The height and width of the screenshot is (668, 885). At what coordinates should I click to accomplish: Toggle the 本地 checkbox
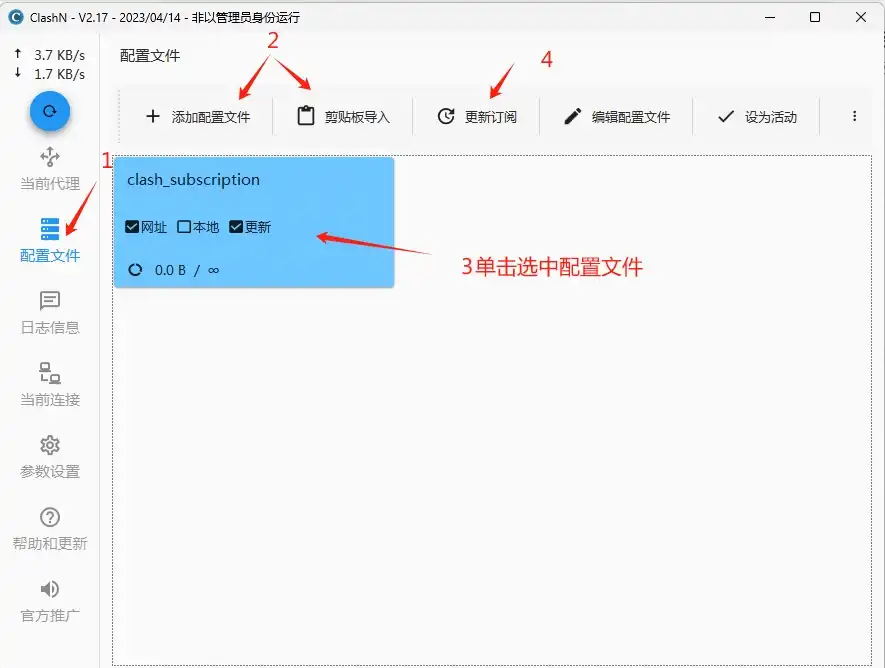(x=184, y=227)
